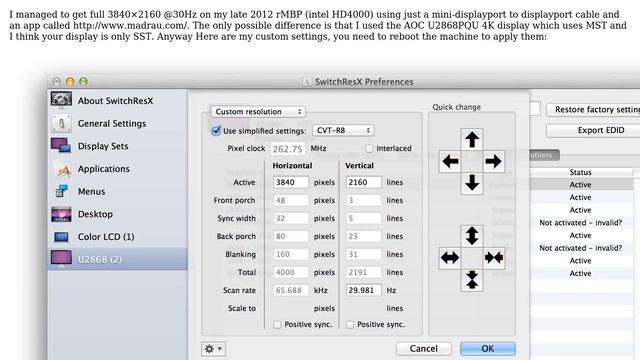
Task: Enable the Interlaced checkbox
Action: (369, 149)
